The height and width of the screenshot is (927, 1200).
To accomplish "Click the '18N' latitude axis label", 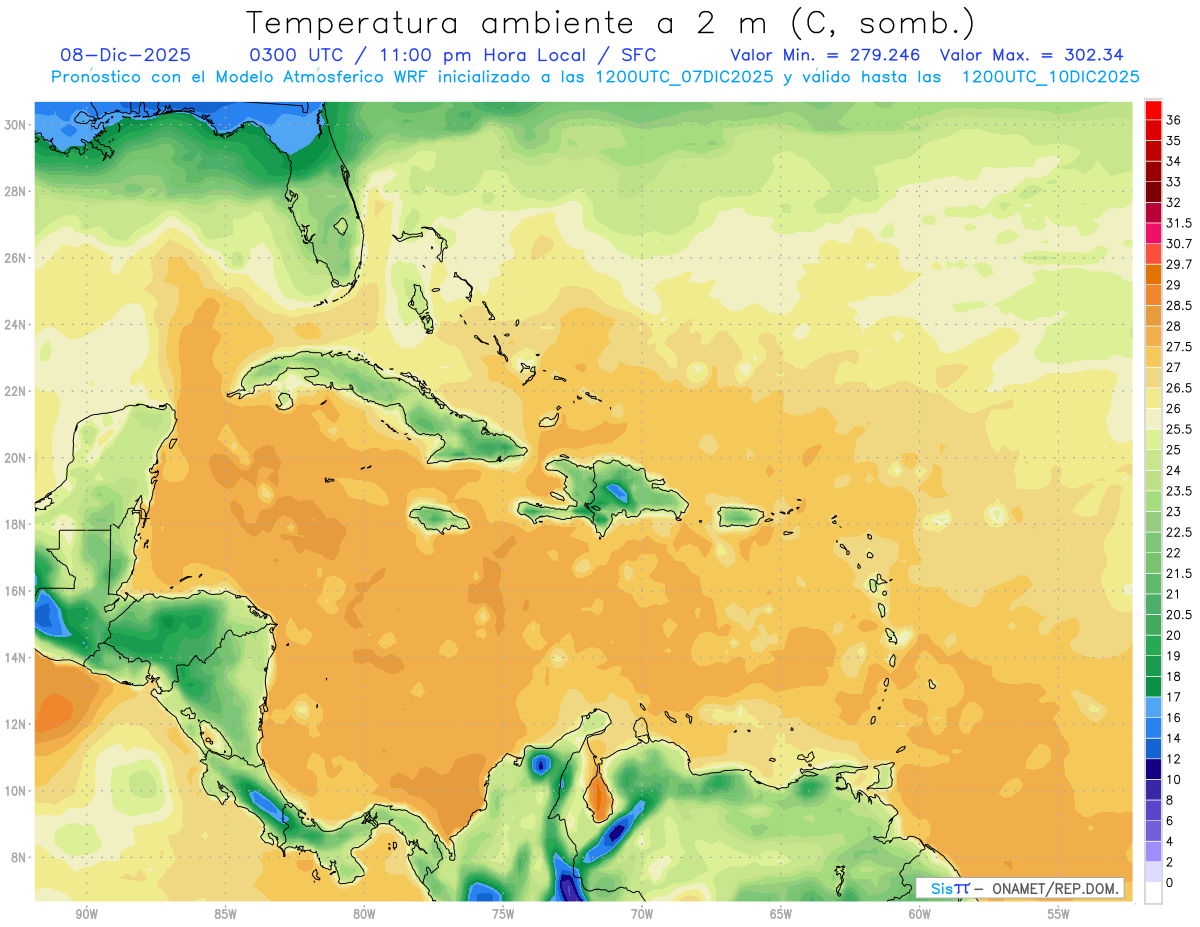I will coord(17,524).
